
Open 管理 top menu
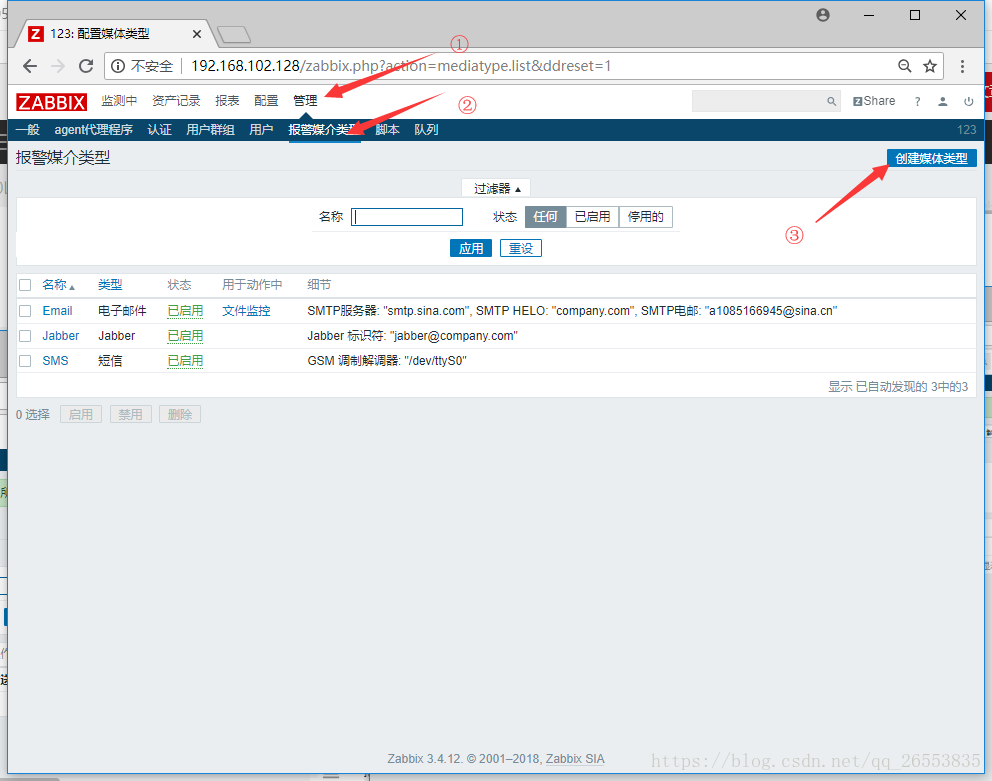pyautogui.click(x=305, y=101)
